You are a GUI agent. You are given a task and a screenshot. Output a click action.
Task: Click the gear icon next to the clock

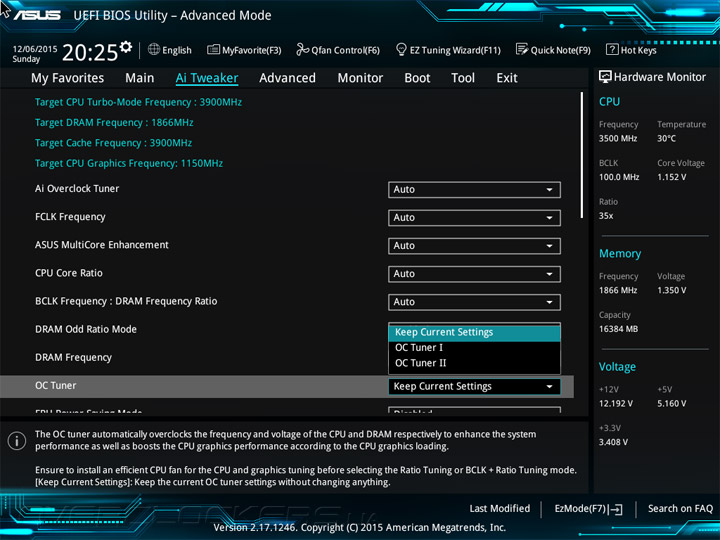(126, 47)
